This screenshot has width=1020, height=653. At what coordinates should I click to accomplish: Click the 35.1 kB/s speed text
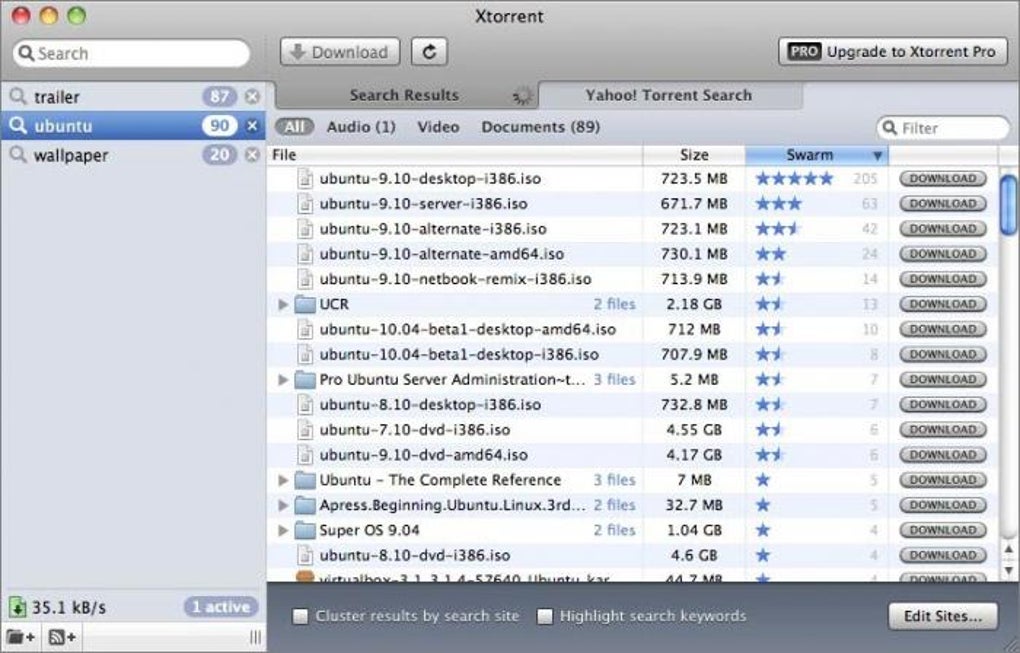(69, 607)
